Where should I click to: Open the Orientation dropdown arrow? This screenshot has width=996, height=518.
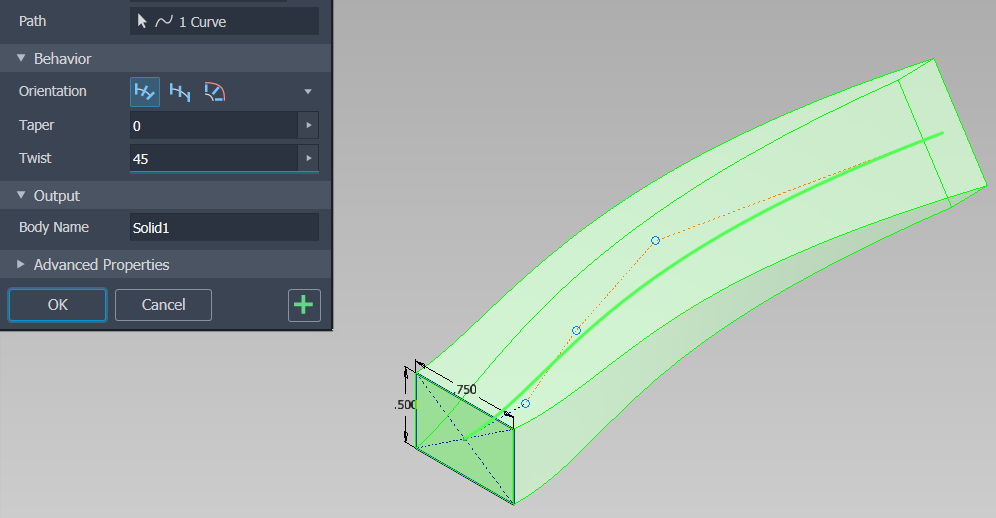pos(308,92)
